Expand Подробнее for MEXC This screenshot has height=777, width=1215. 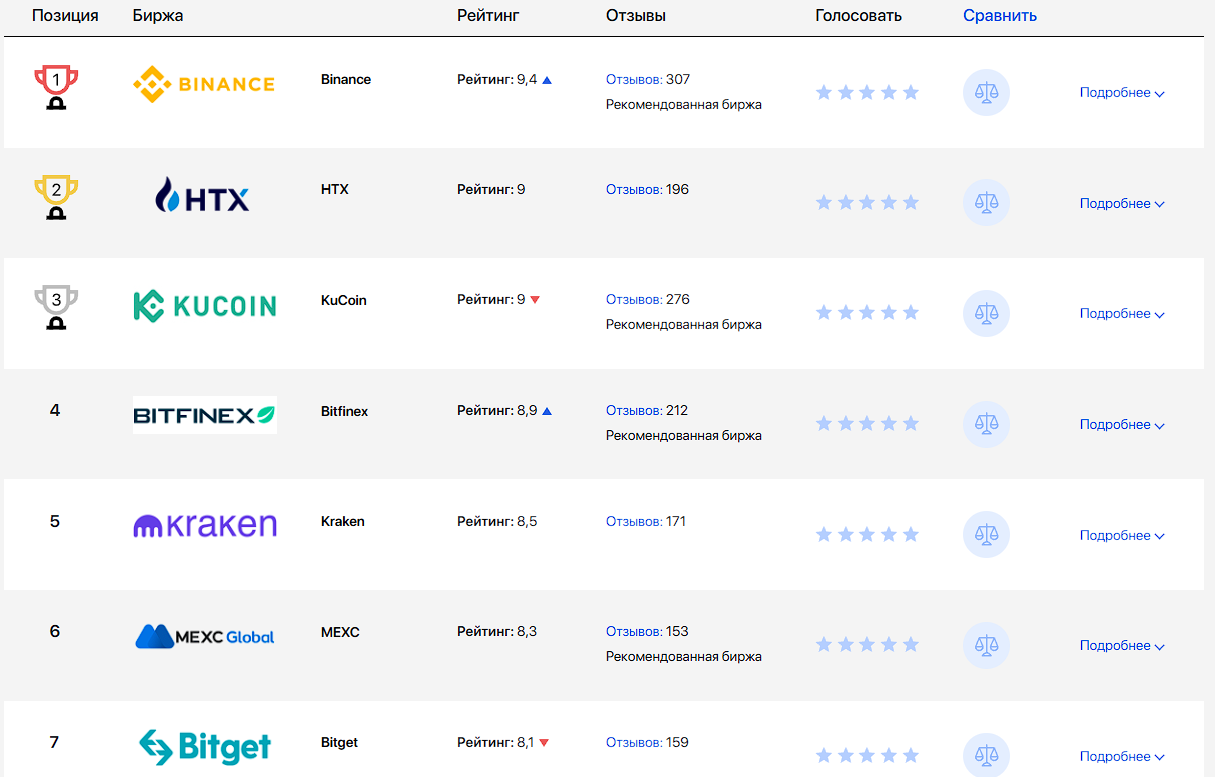1122,645
